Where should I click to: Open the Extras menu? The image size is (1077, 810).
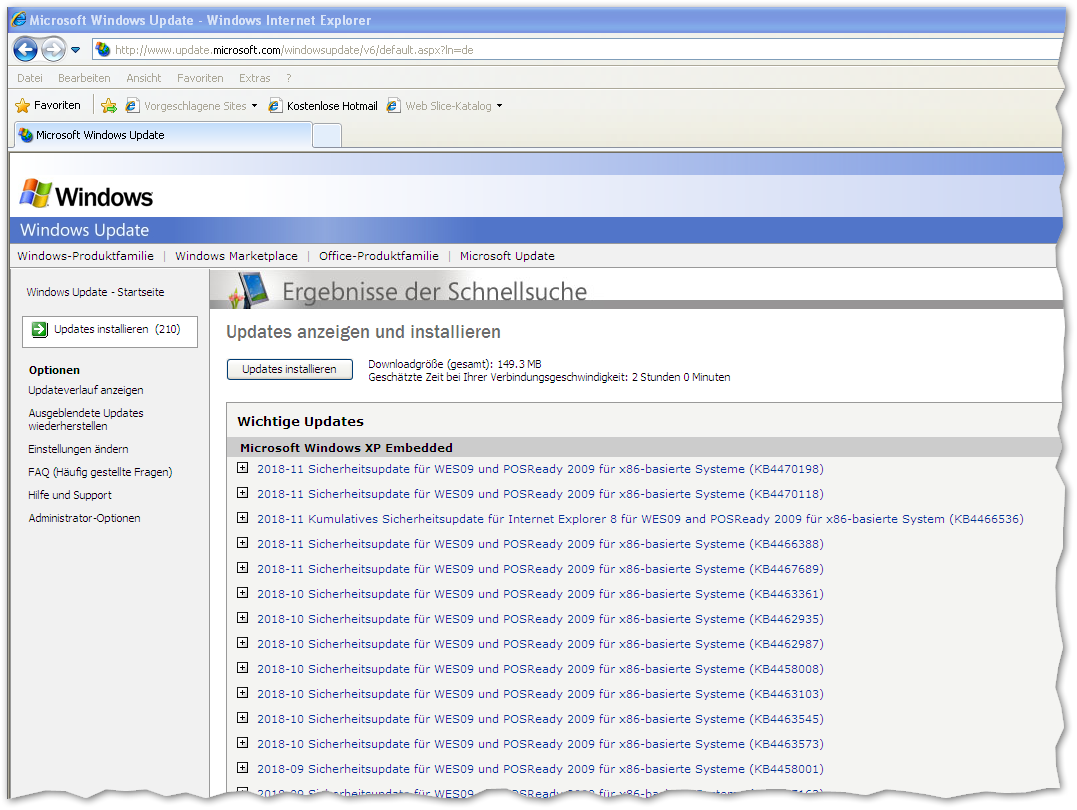point(254,78)
